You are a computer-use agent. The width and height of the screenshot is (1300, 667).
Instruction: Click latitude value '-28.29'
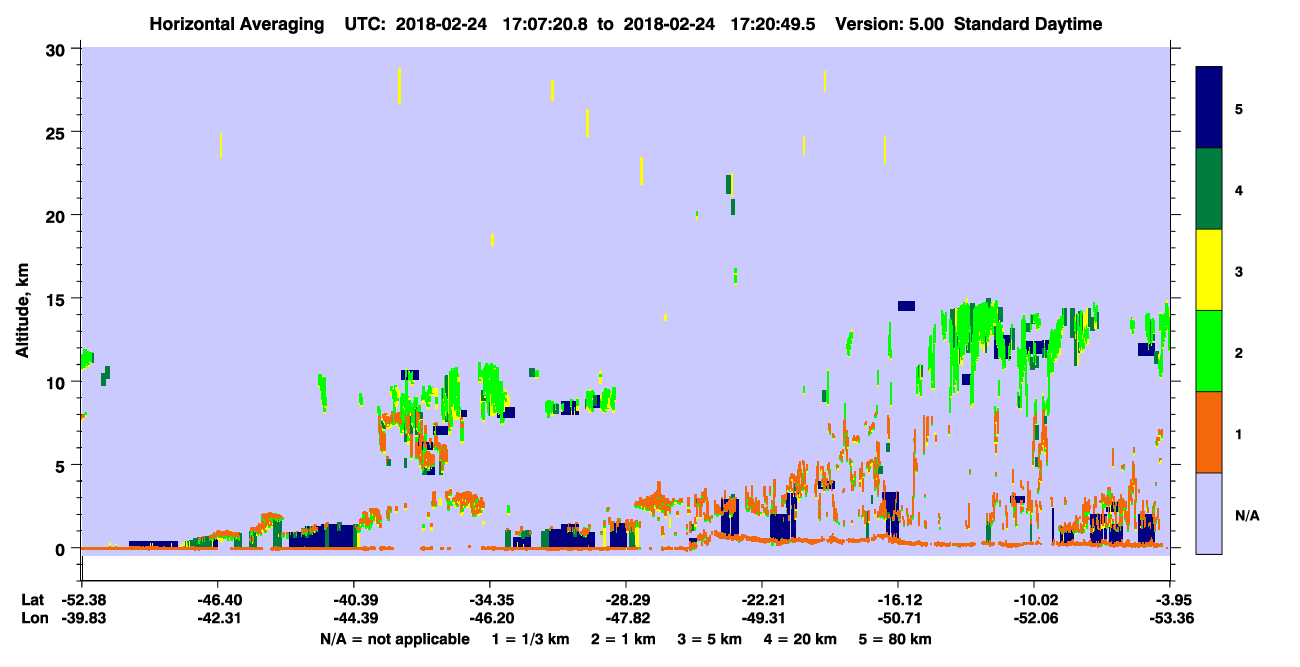(625, 600)
